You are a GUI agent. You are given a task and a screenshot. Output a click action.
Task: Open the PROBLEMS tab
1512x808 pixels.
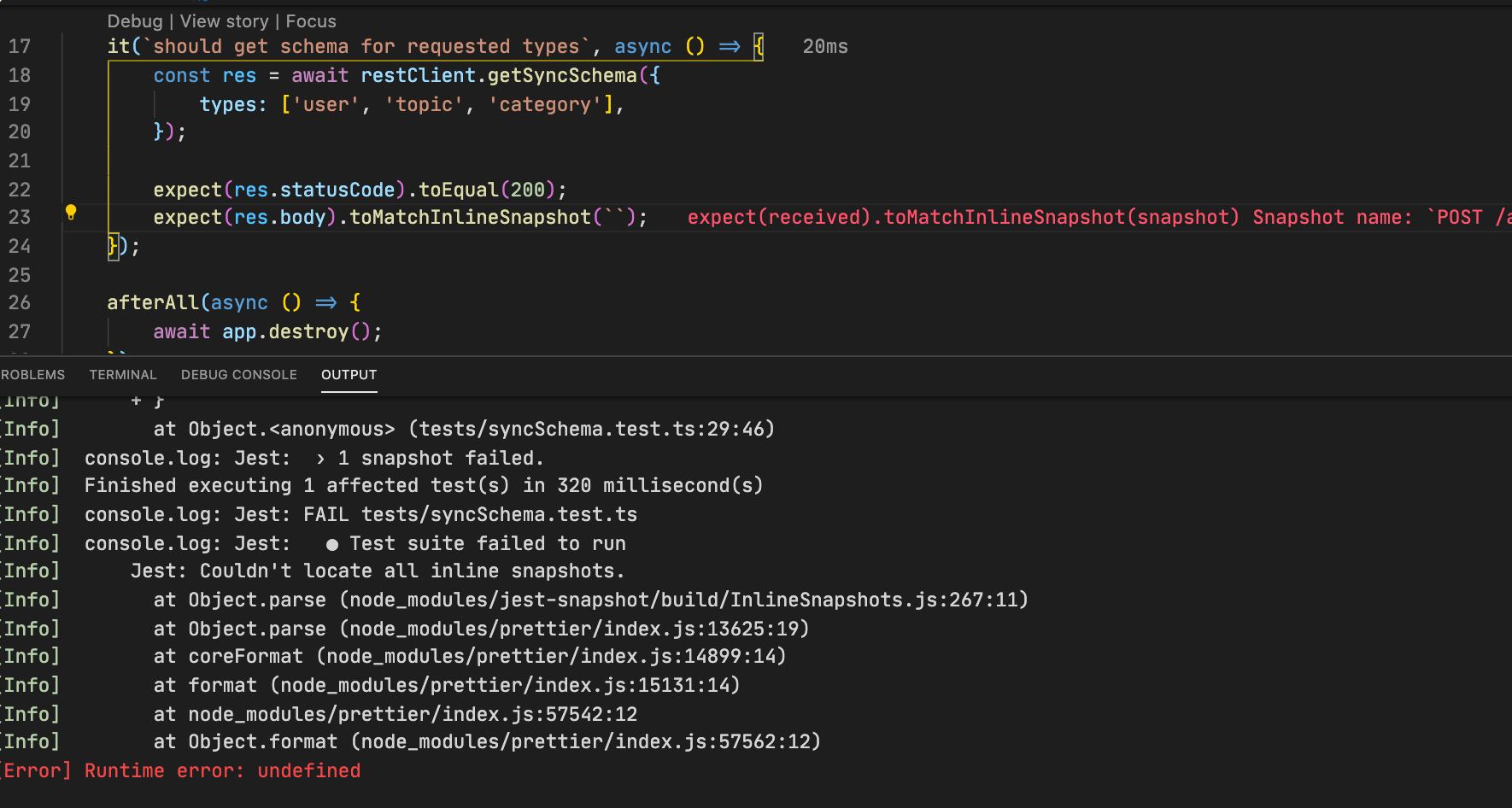click(32, 374)
